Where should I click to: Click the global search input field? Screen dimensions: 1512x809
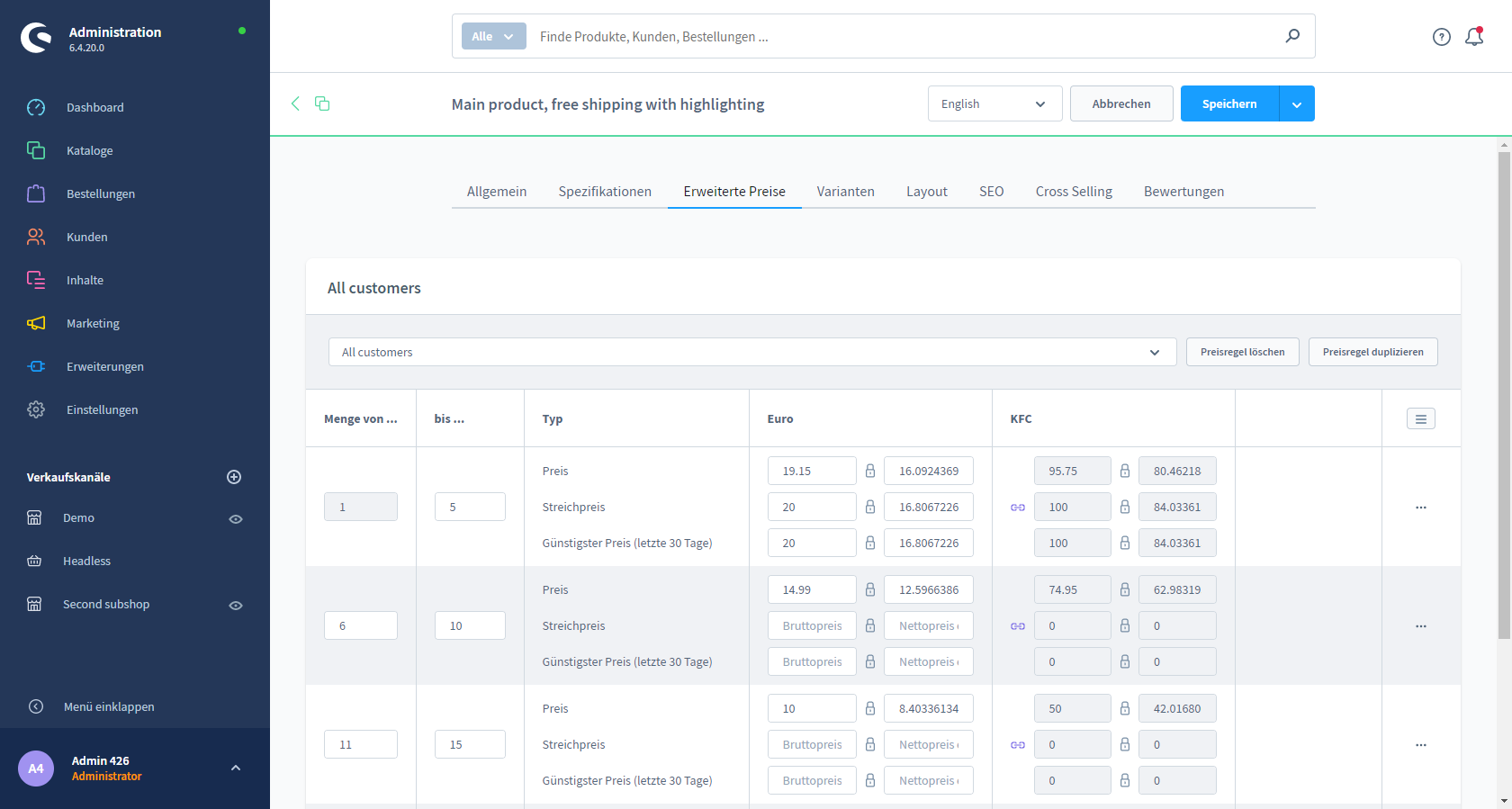(904, 36)
